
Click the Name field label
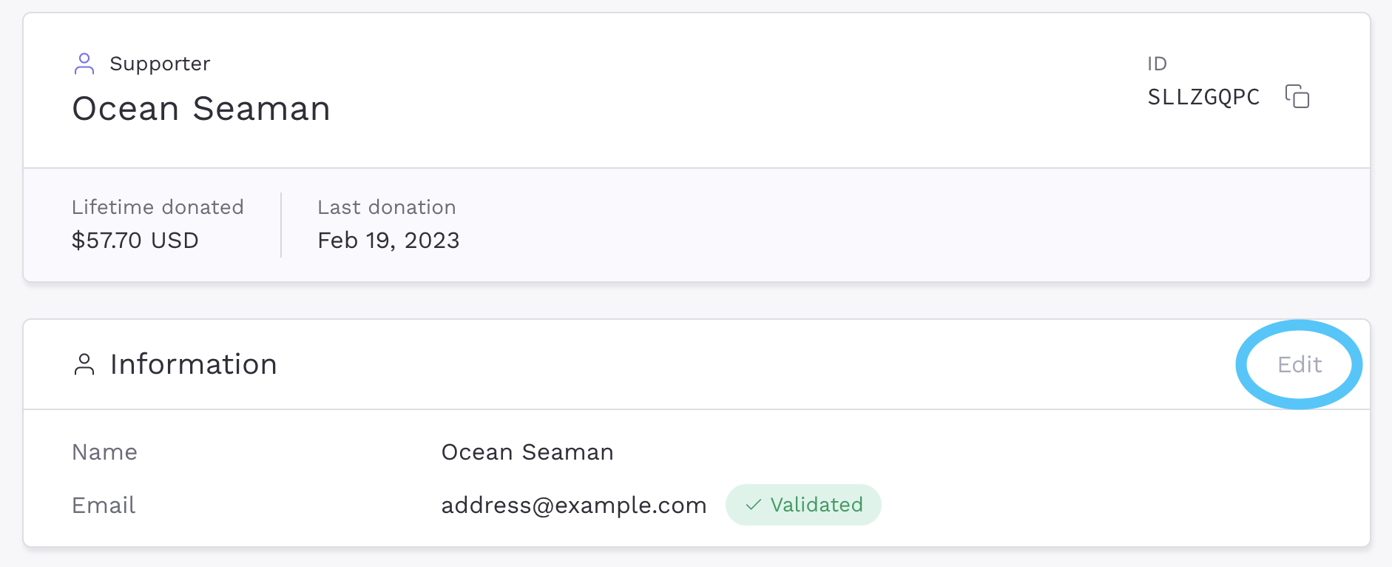pos(104,452)
